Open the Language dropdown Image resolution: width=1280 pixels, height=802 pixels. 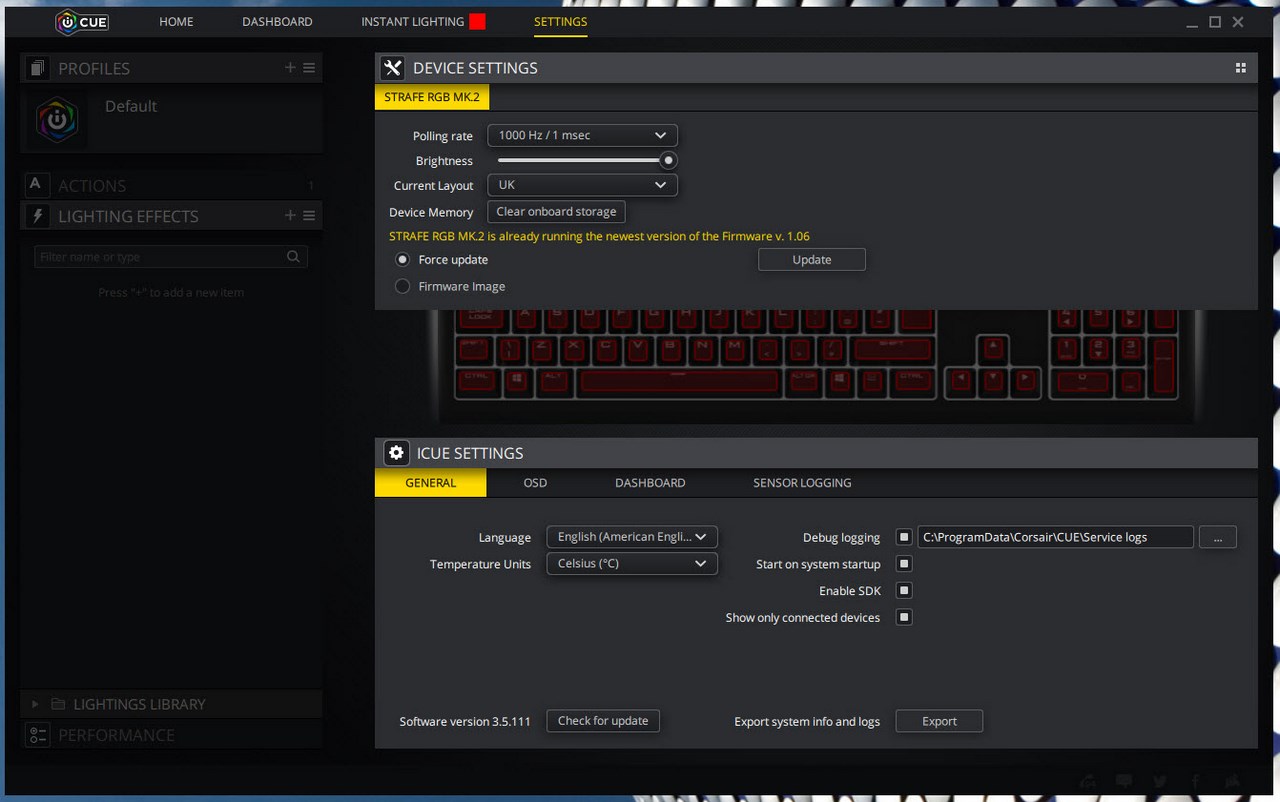pos(632,537)
